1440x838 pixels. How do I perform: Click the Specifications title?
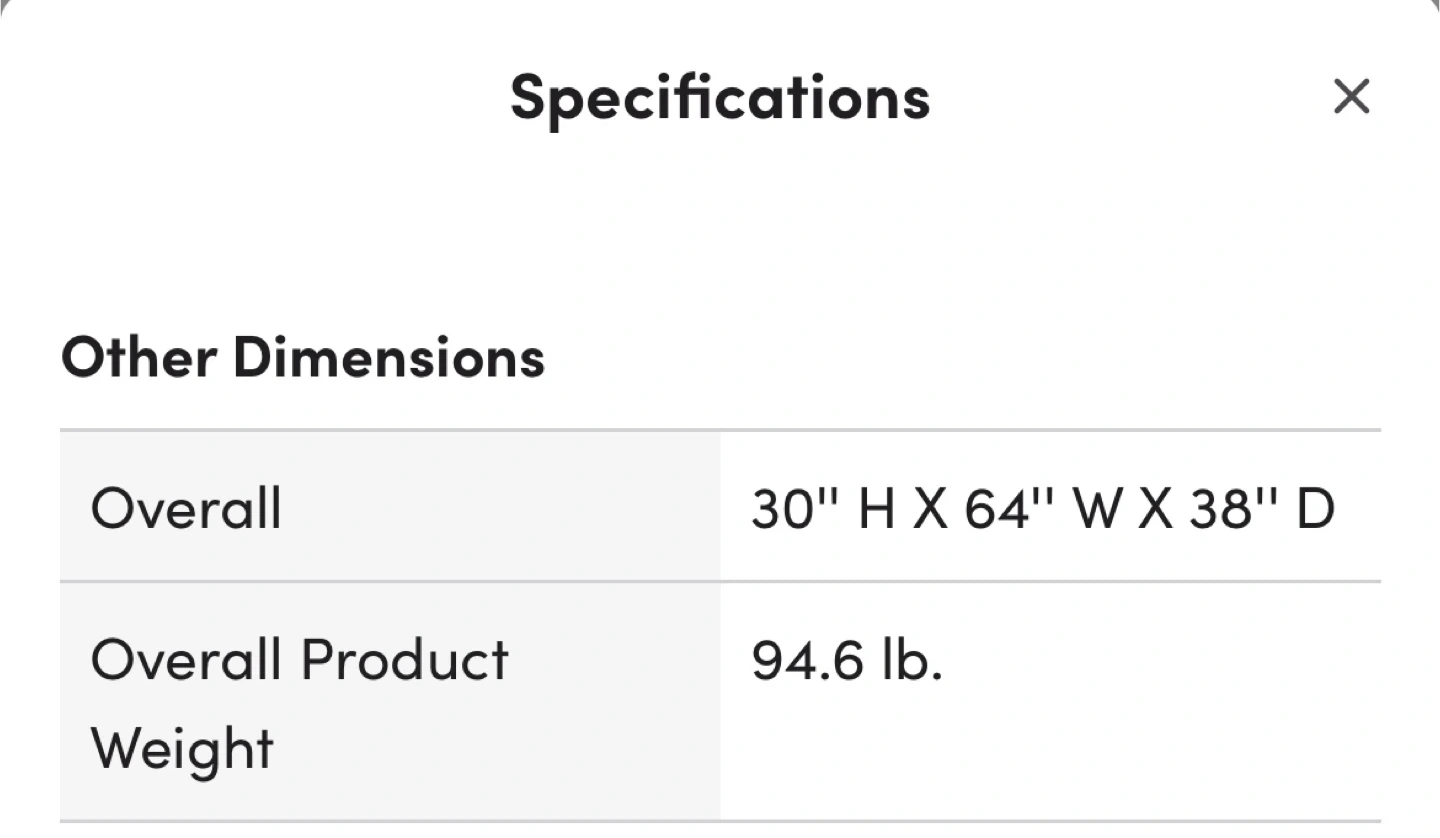tap(720, 97)
